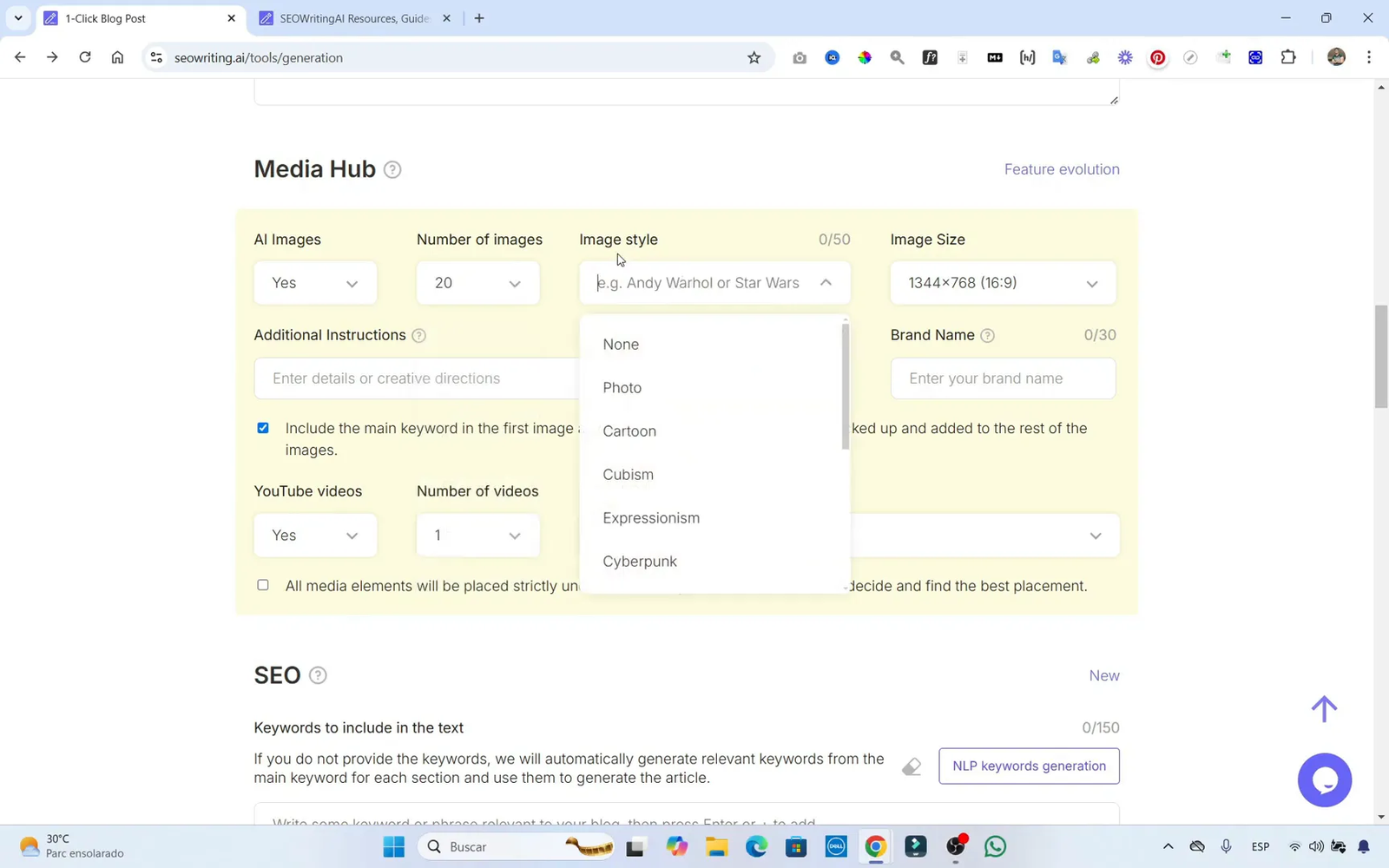1389x868 pixels.
Task: Enable strict media placement checkbox
Action: [x=262, y=585]
